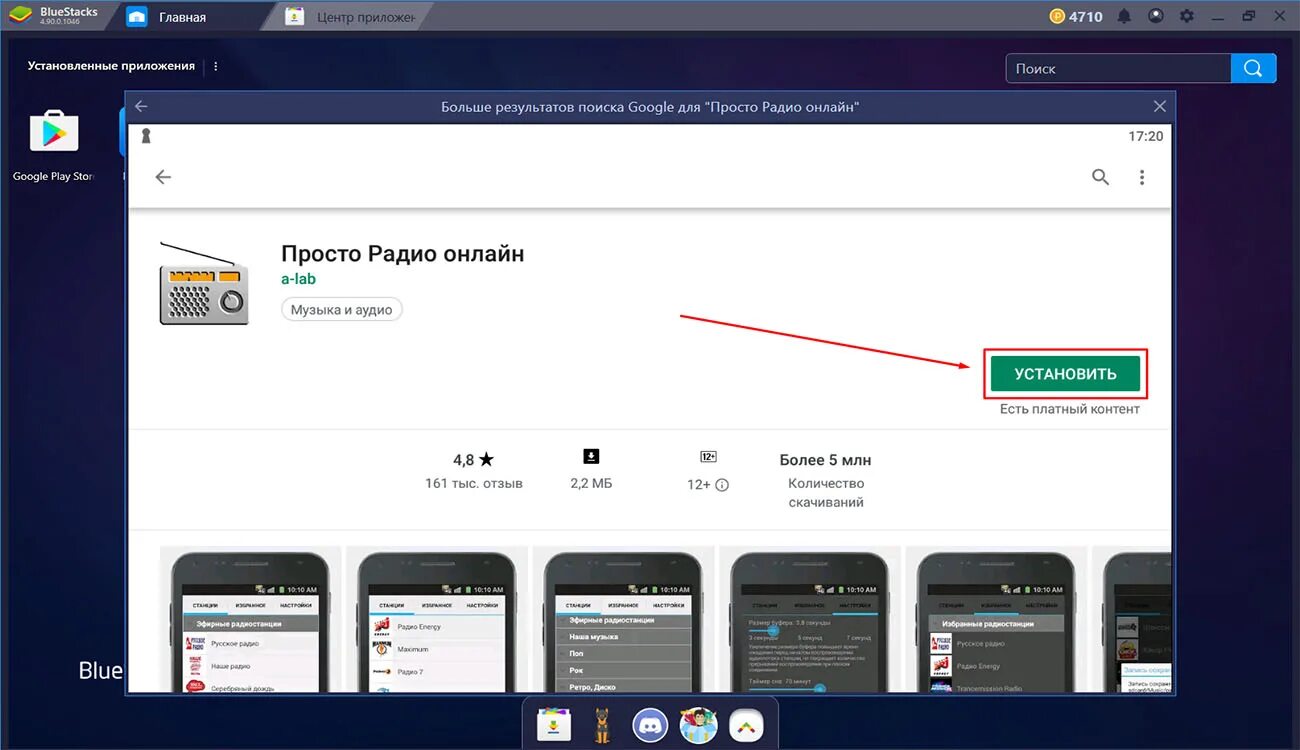Open fifth screenshot with Избранные радиостанции
Image resolution: width=1300 pixels, height=750 pixels.
click(x=996, y=620)
